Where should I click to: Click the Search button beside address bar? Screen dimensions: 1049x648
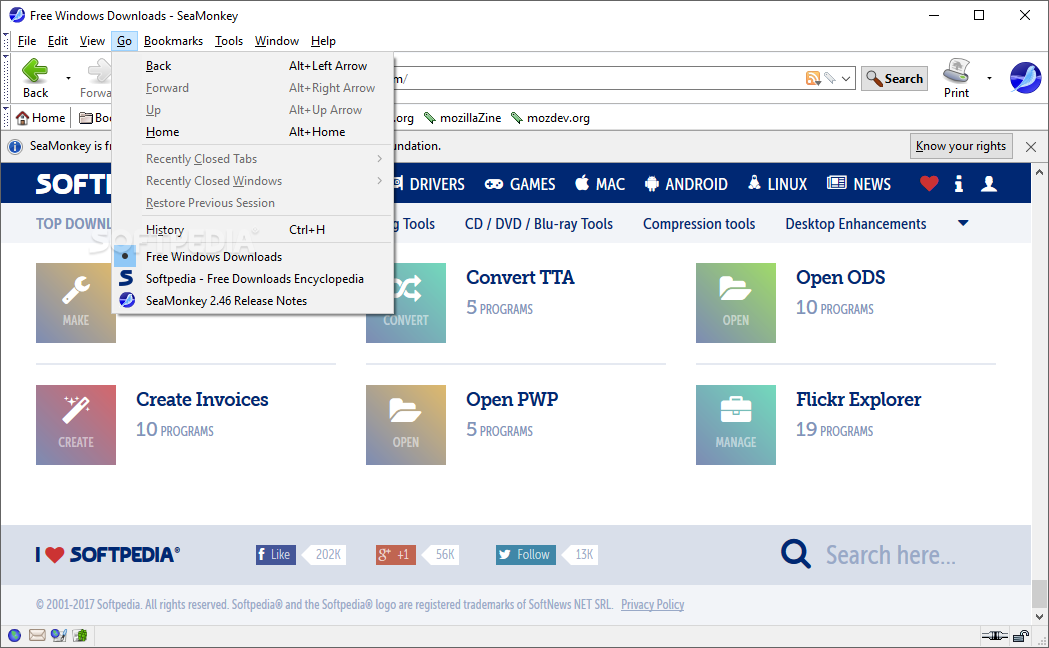pos(894,78)
